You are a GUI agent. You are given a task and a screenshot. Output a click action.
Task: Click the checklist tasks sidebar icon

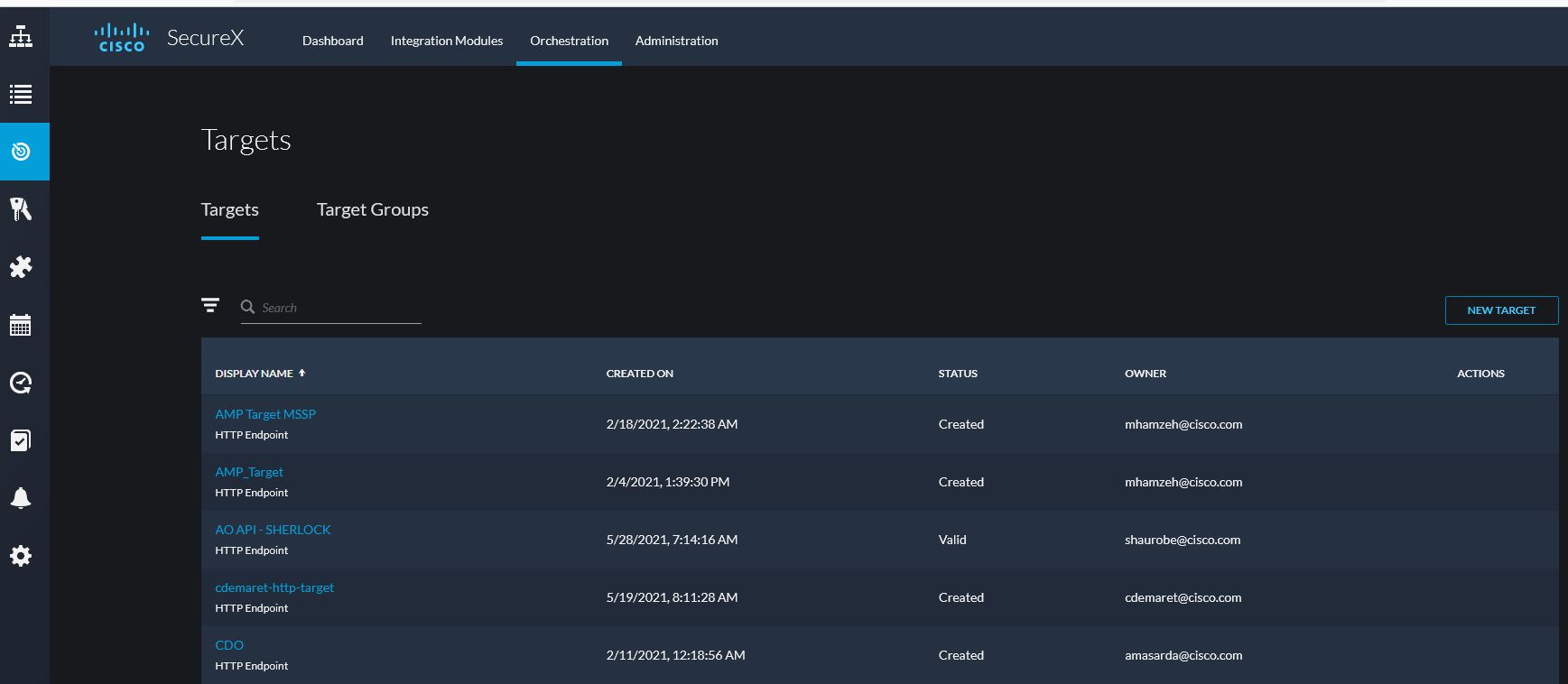pos(21,440)
